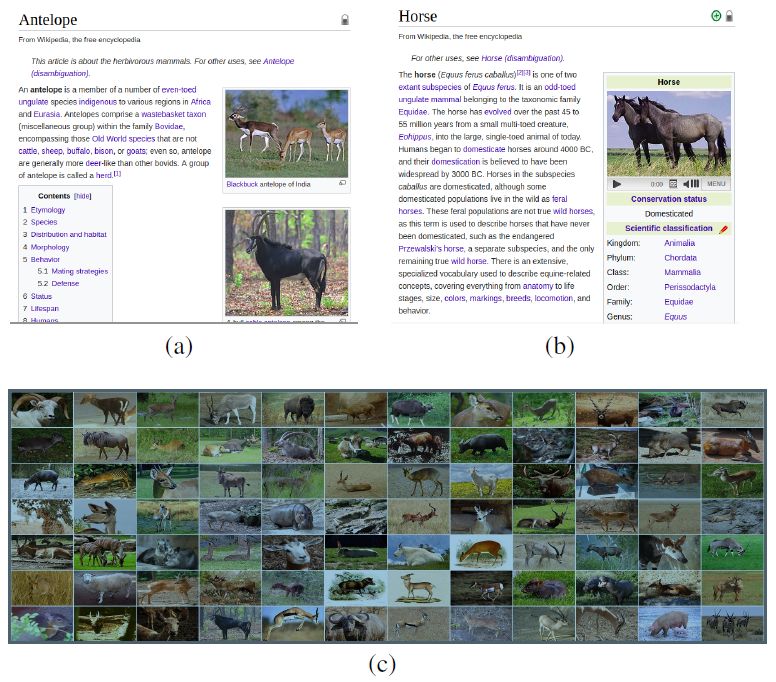Open the breeds link

pyautogui.click(x=518, y=298)
